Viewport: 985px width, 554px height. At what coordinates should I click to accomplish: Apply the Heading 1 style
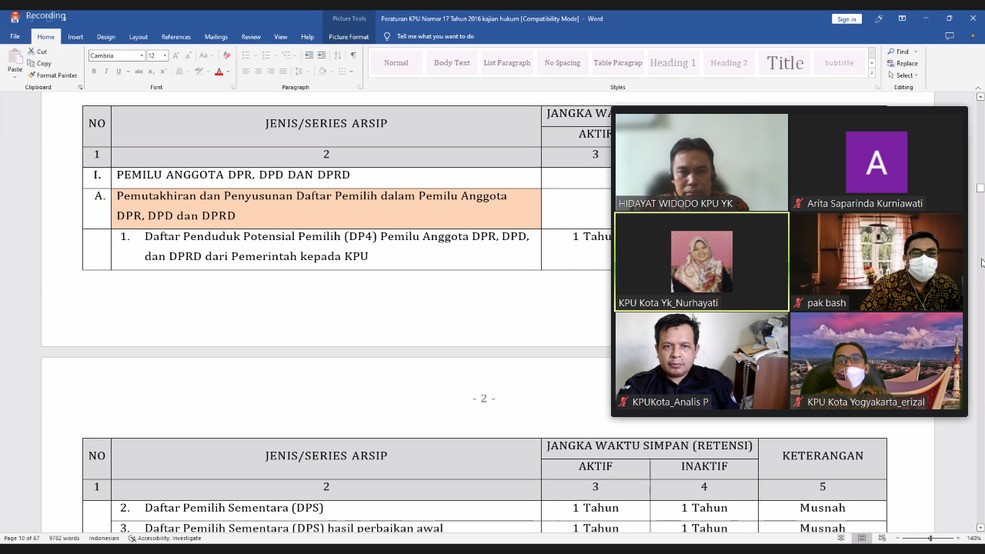[x=672, y=63]
